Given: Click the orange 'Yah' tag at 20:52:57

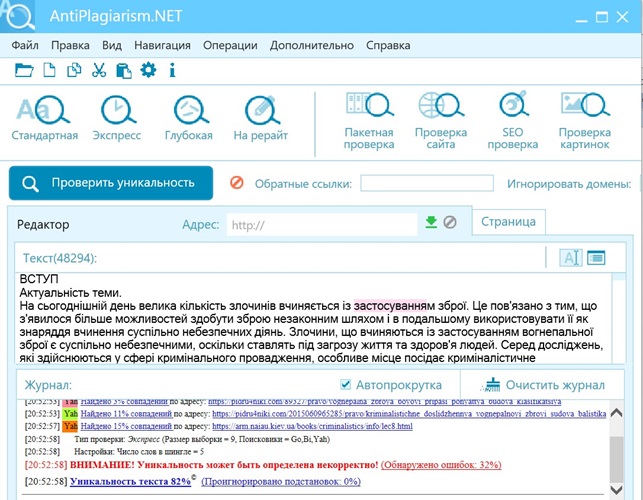Looking at the screenshot, I should 70,426.
